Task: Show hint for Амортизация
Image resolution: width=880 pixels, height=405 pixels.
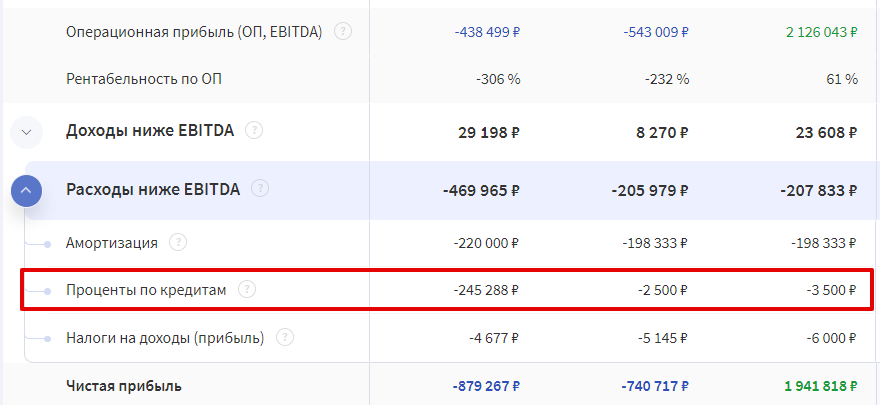Action: [178, 242]
